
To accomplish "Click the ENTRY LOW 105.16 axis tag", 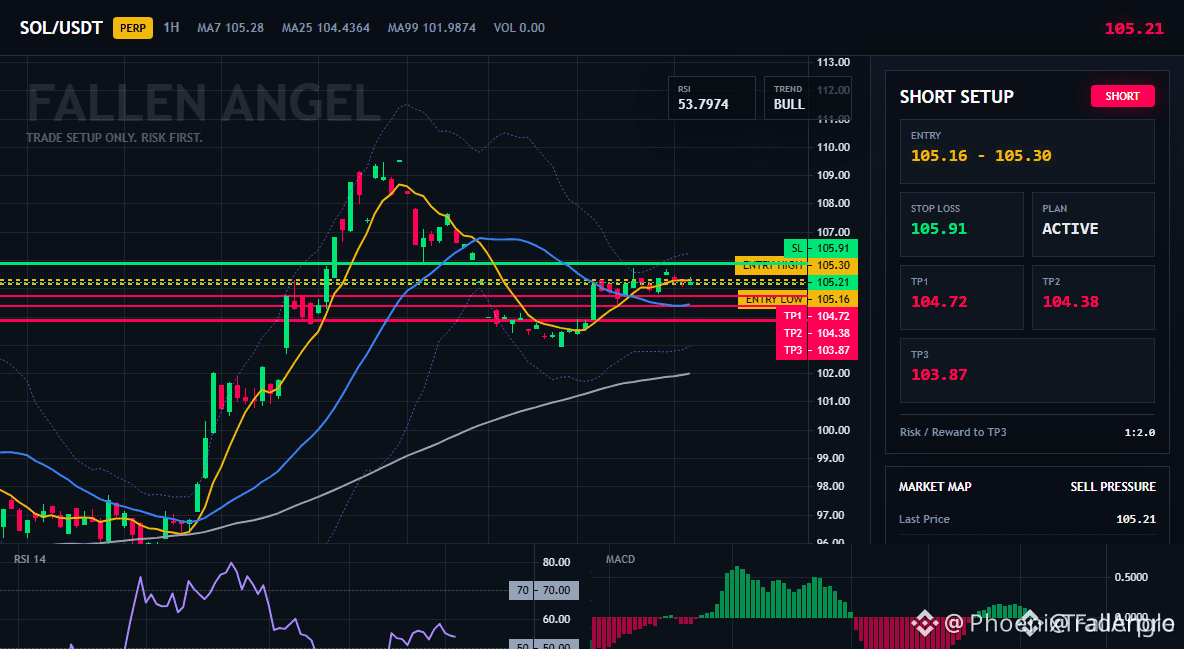I will pos(797,299).
